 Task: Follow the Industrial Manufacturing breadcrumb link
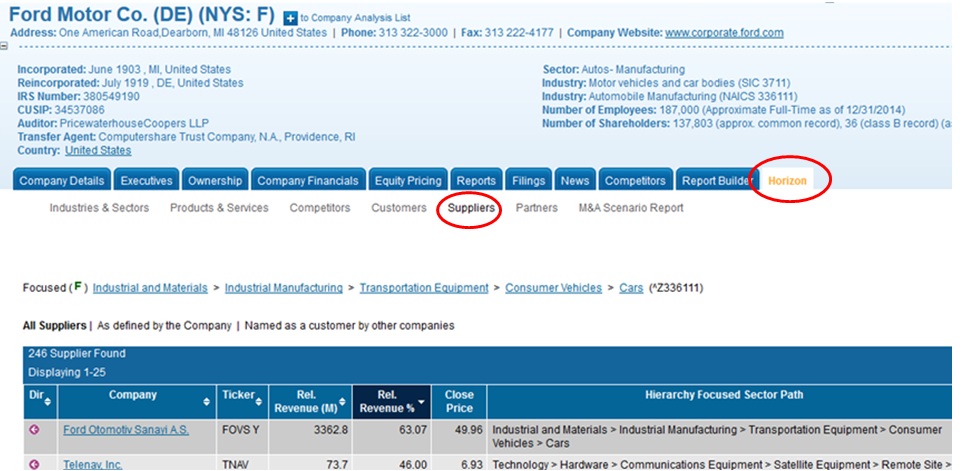(x=284, y=288)
